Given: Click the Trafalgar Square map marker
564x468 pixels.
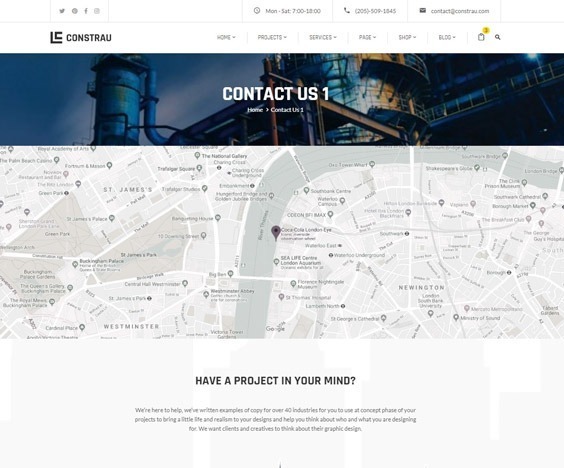Looking at the screenshot, I should [199, 168].
